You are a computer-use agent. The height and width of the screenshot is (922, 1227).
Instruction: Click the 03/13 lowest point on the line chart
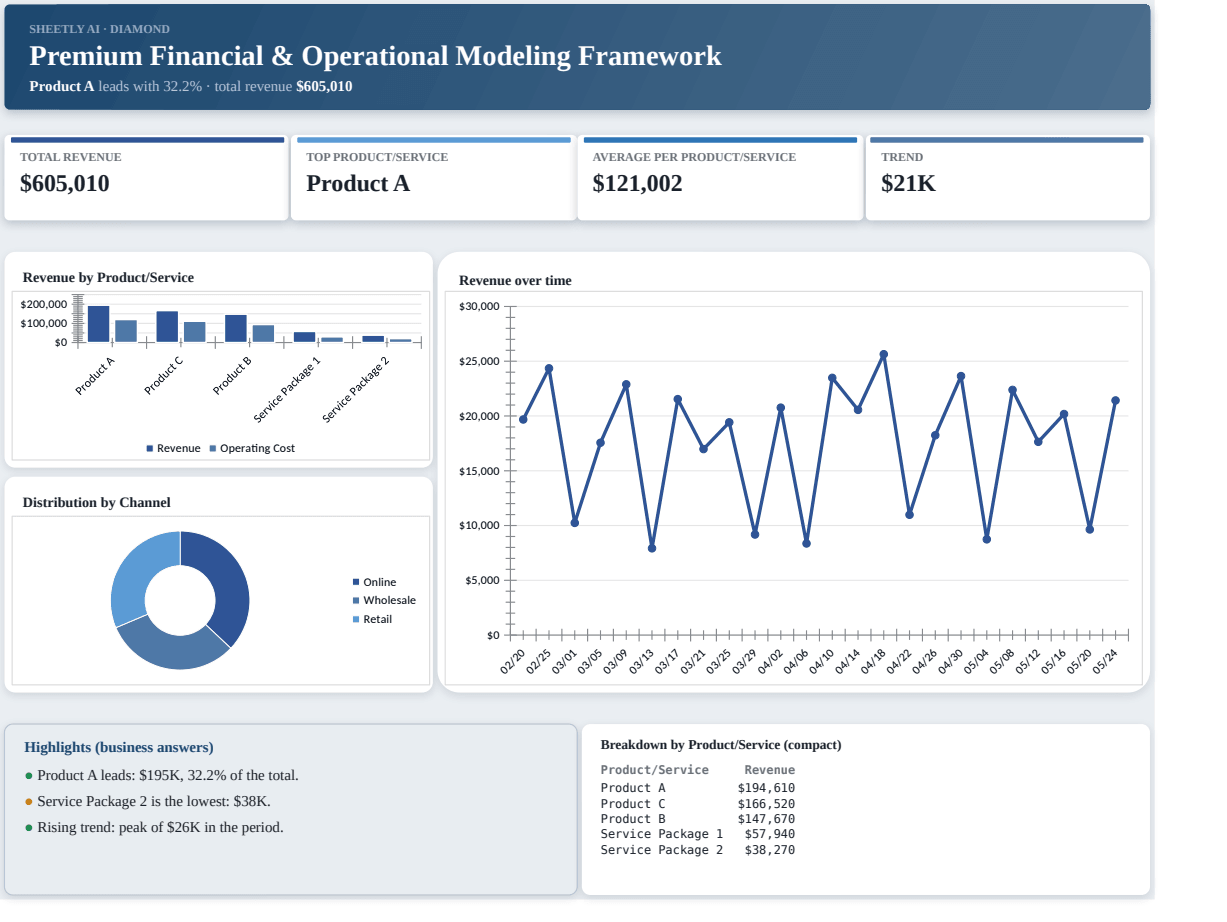pyautogui.click(x=652, y=548)
